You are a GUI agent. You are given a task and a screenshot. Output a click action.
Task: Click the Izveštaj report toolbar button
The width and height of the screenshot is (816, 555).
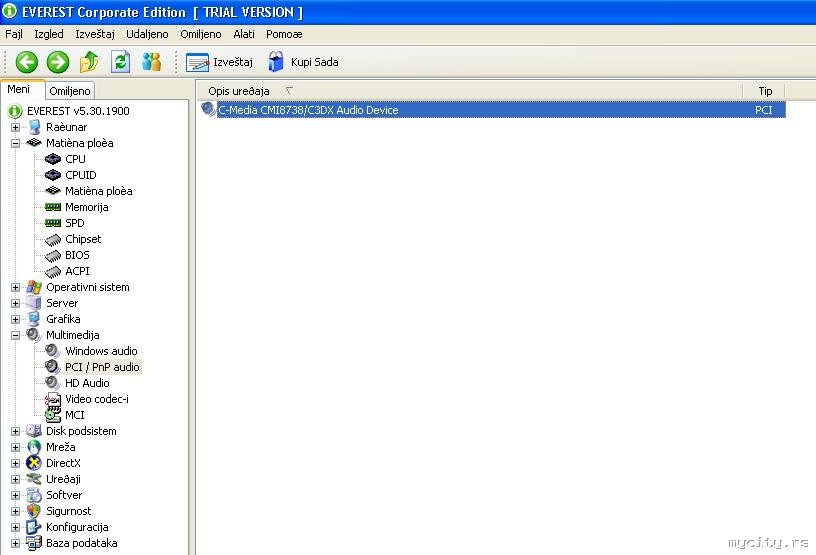point(219,62)
